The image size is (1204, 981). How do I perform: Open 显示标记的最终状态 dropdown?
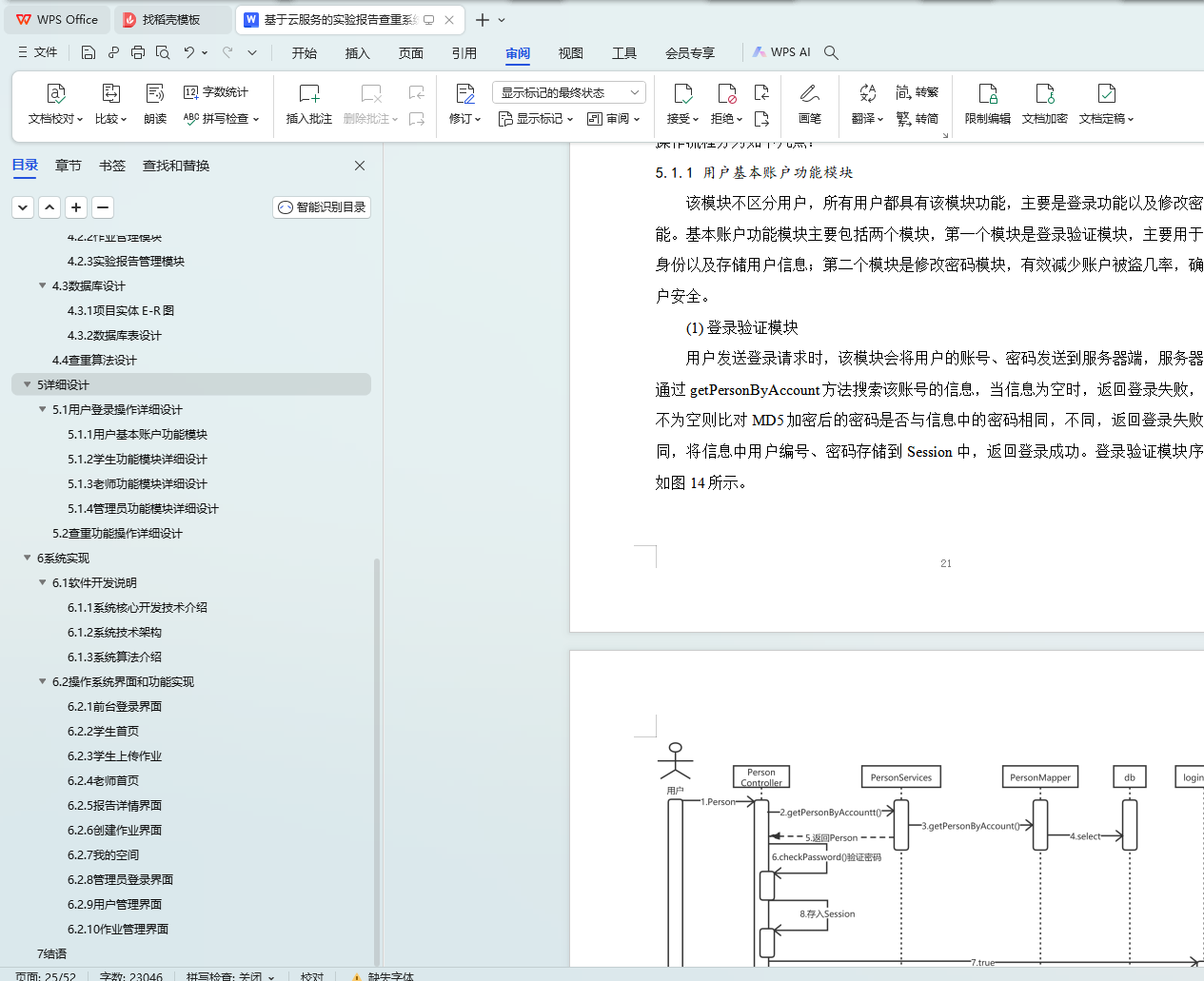tap(569, 92)
